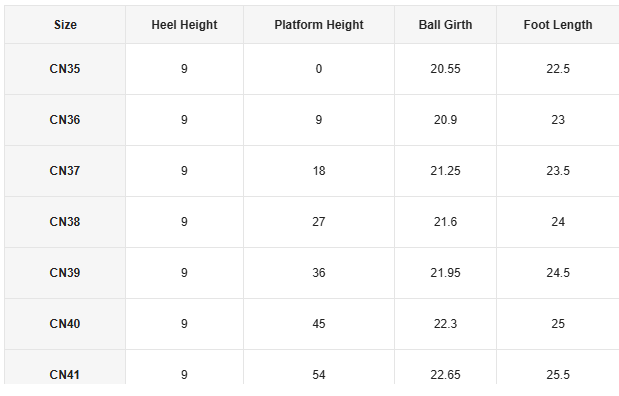Select the CN38 size row label
619x396 pixels.
65,221
